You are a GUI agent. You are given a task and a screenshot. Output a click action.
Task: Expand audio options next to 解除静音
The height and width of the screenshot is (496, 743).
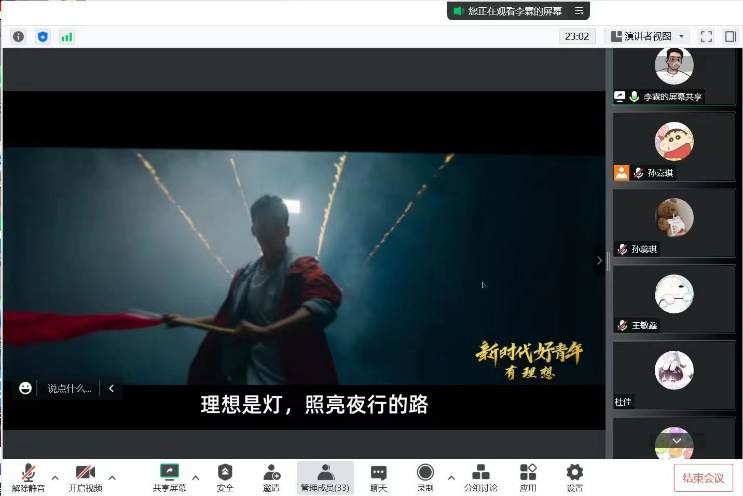pos(55,478)
